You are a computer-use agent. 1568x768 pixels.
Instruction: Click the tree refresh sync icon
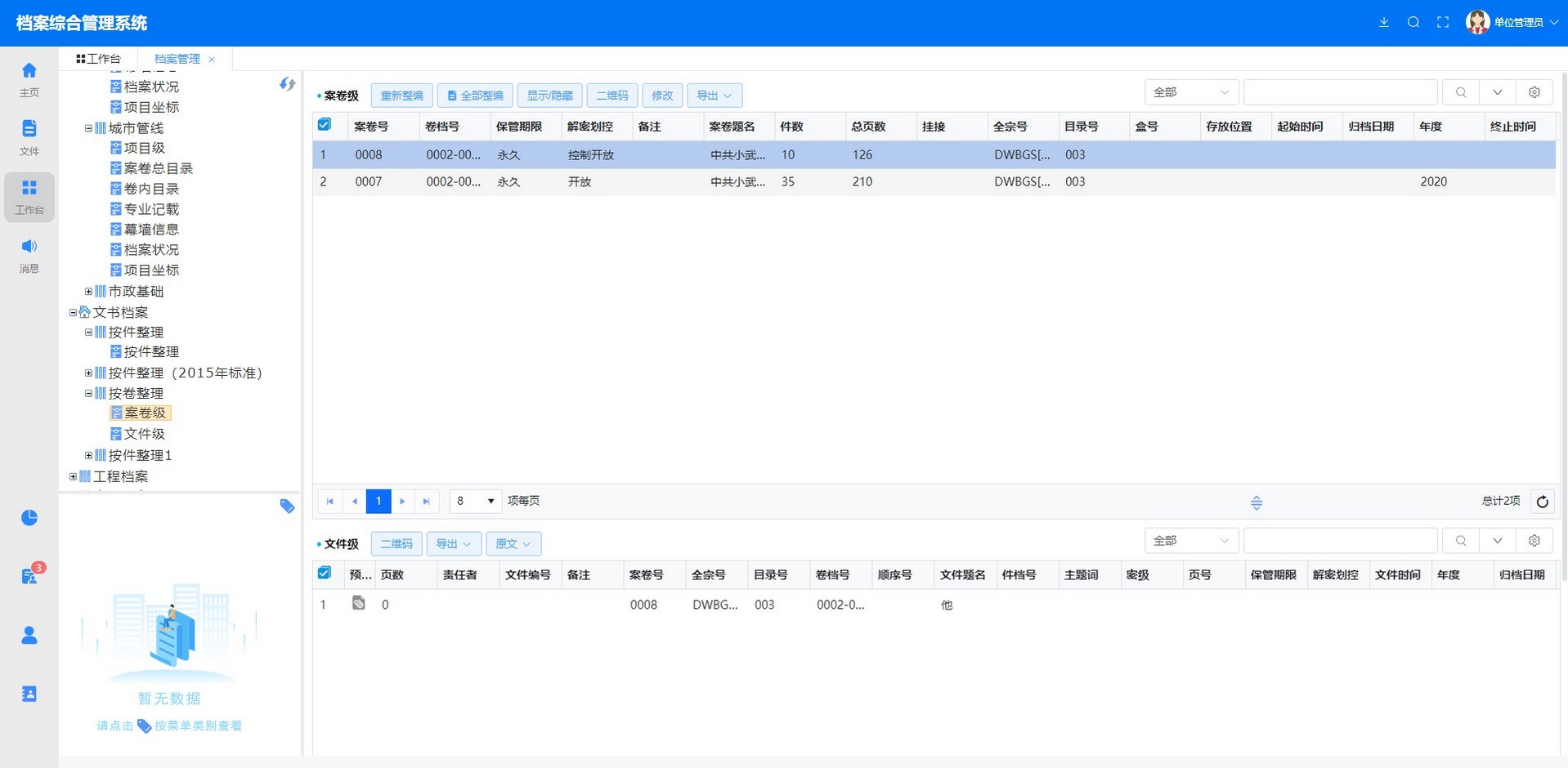[287, 84]
